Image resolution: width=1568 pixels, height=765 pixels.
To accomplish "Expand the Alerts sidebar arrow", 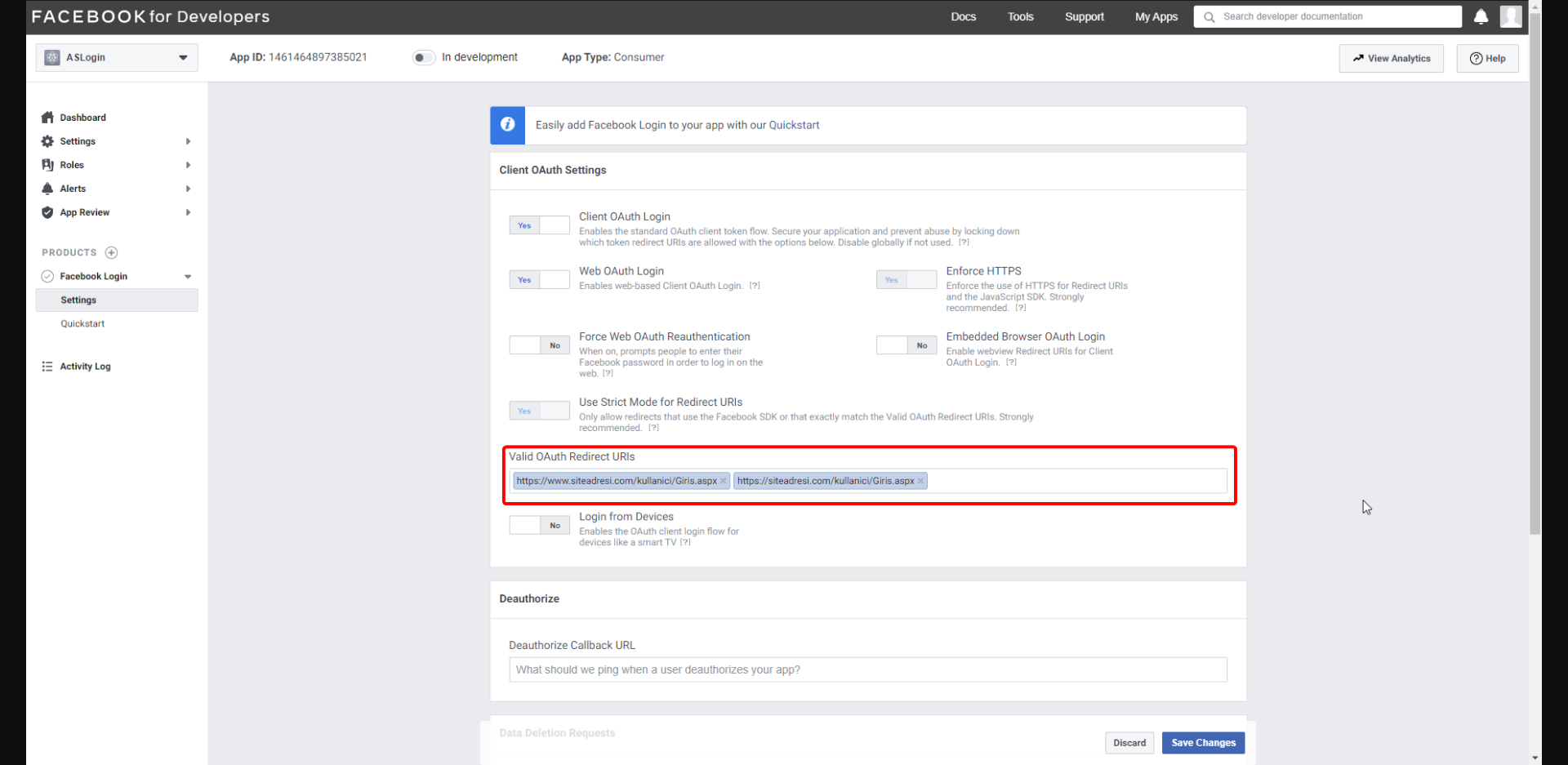I will point(188,189).
